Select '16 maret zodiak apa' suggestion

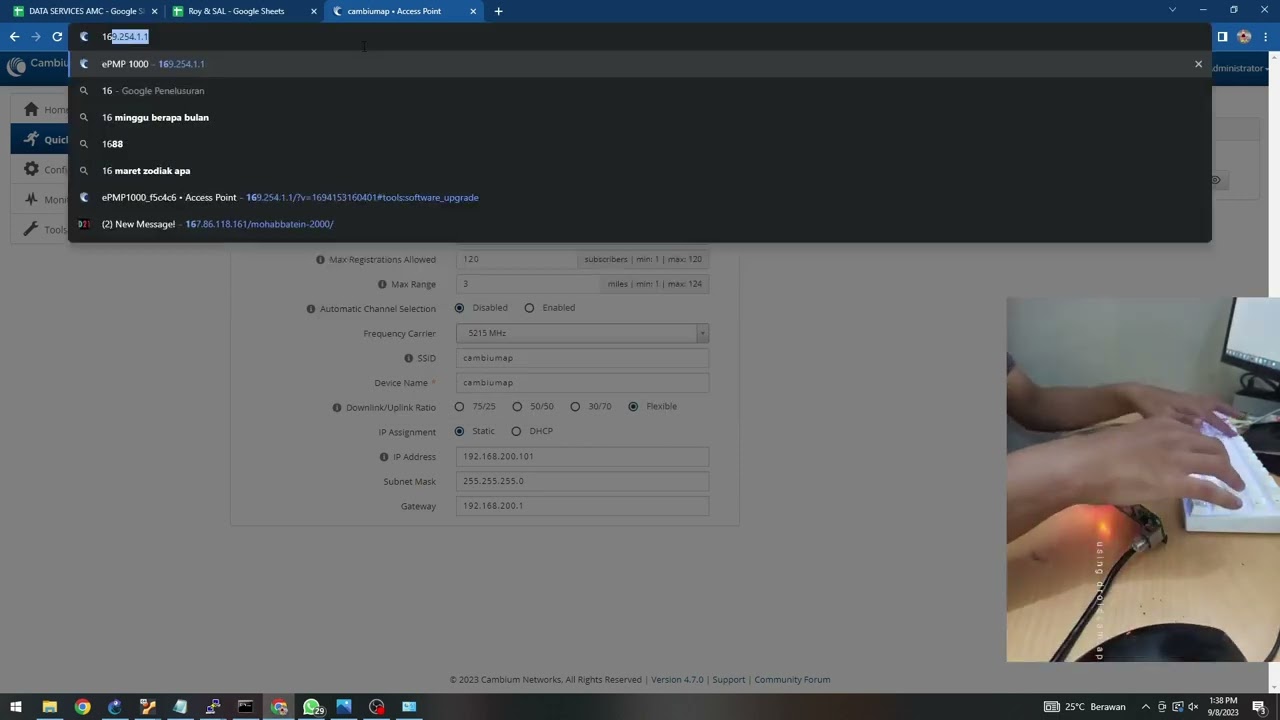[x=640, y=171]
